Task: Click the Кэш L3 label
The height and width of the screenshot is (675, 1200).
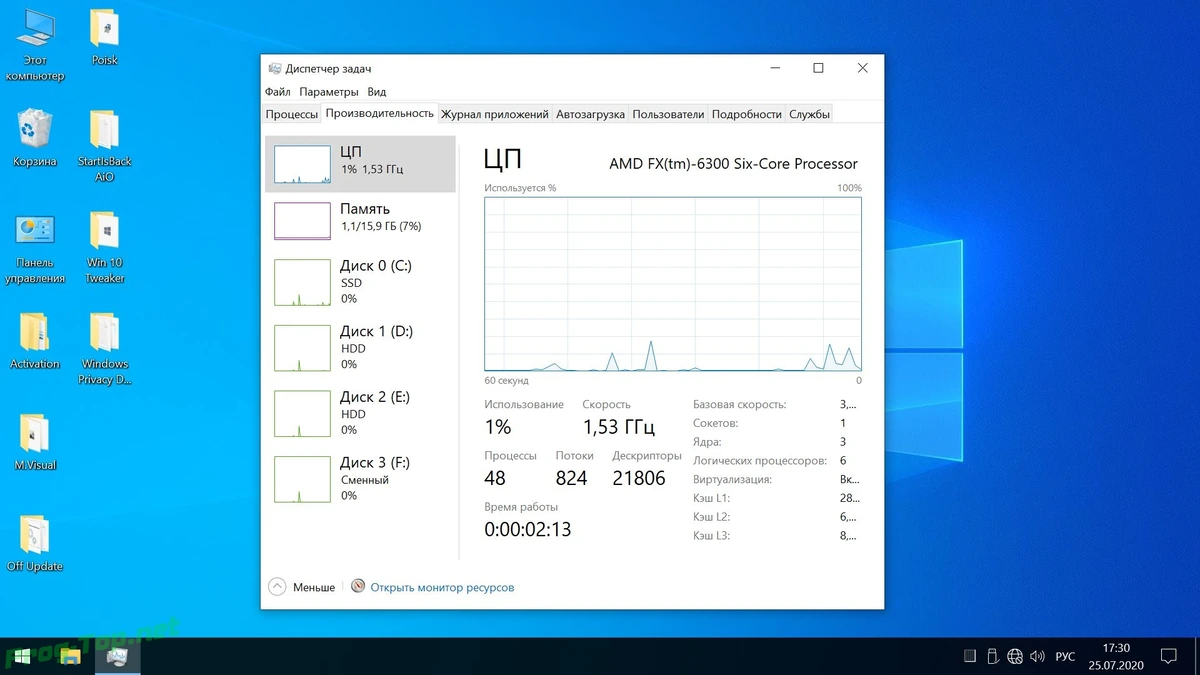Action: pos(712,536)
